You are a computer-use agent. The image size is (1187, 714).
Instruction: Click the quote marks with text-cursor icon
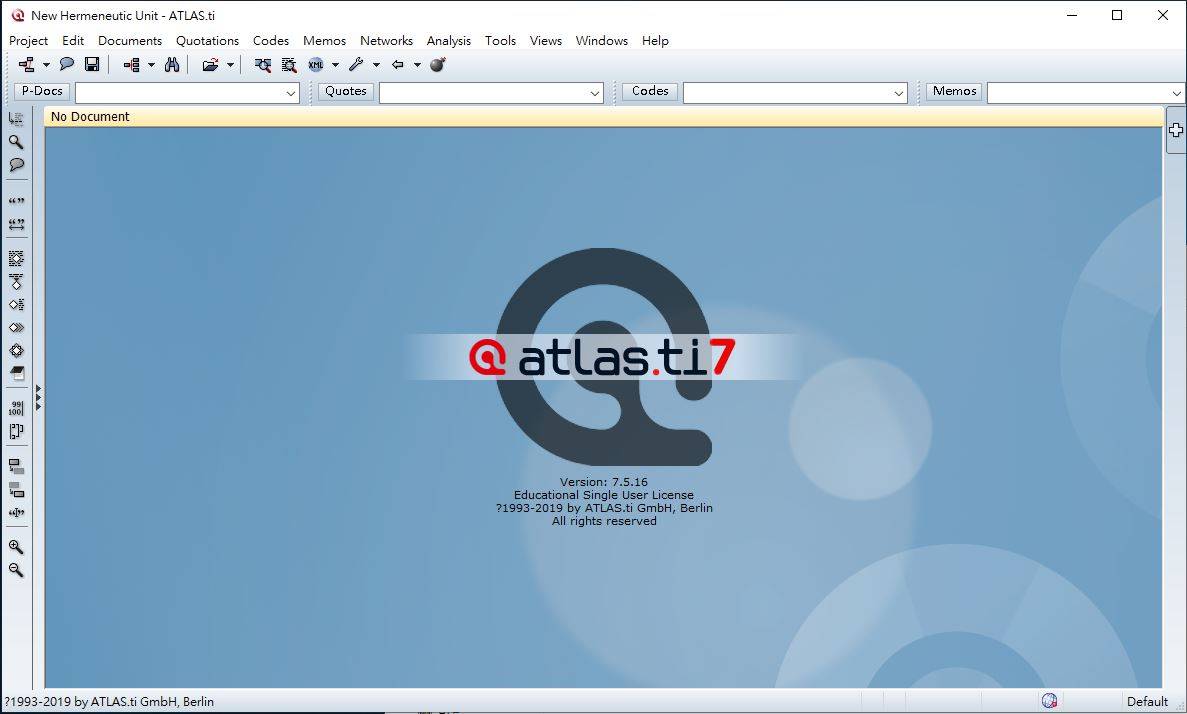click(16, 513)
